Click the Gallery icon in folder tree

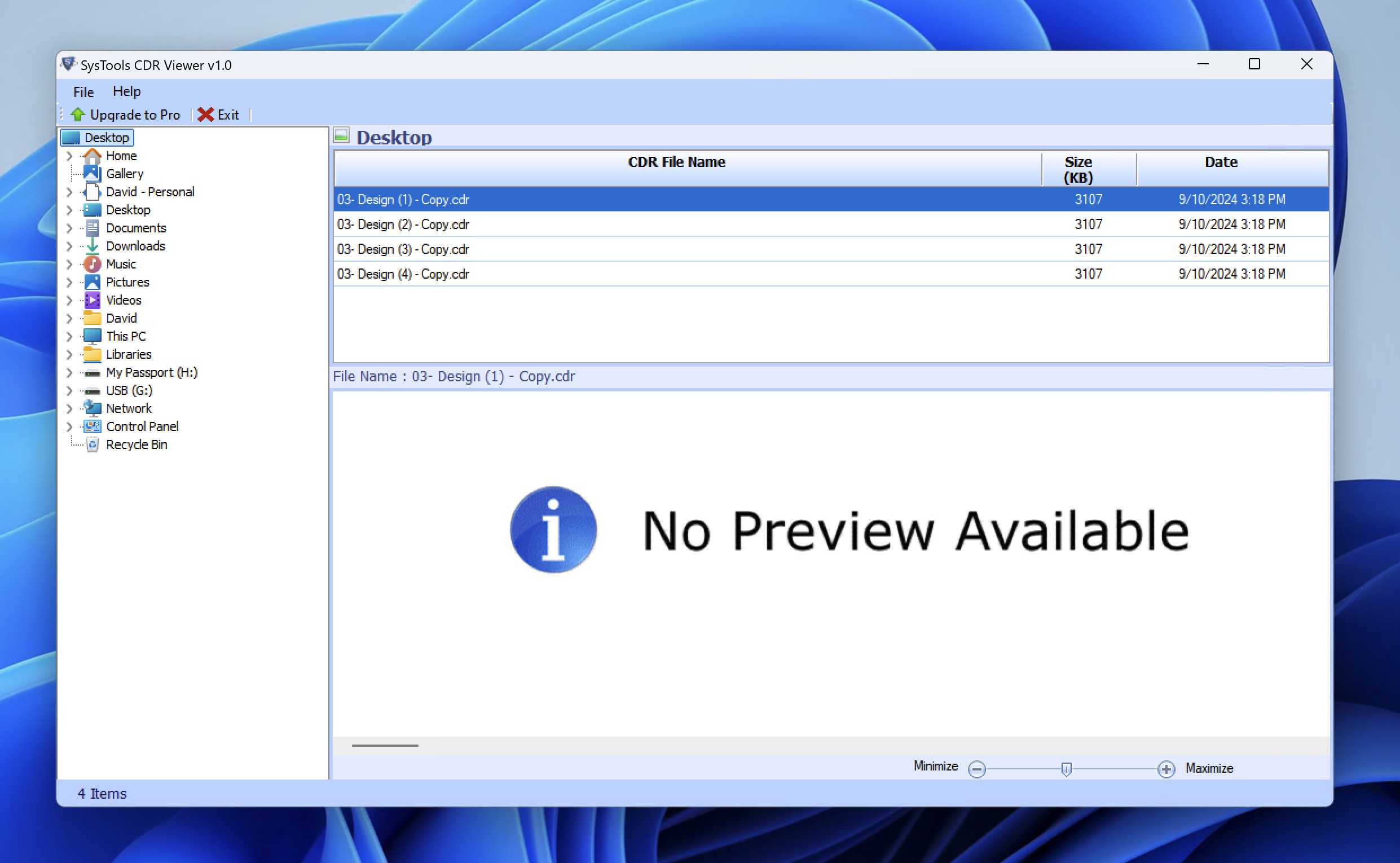92,174
